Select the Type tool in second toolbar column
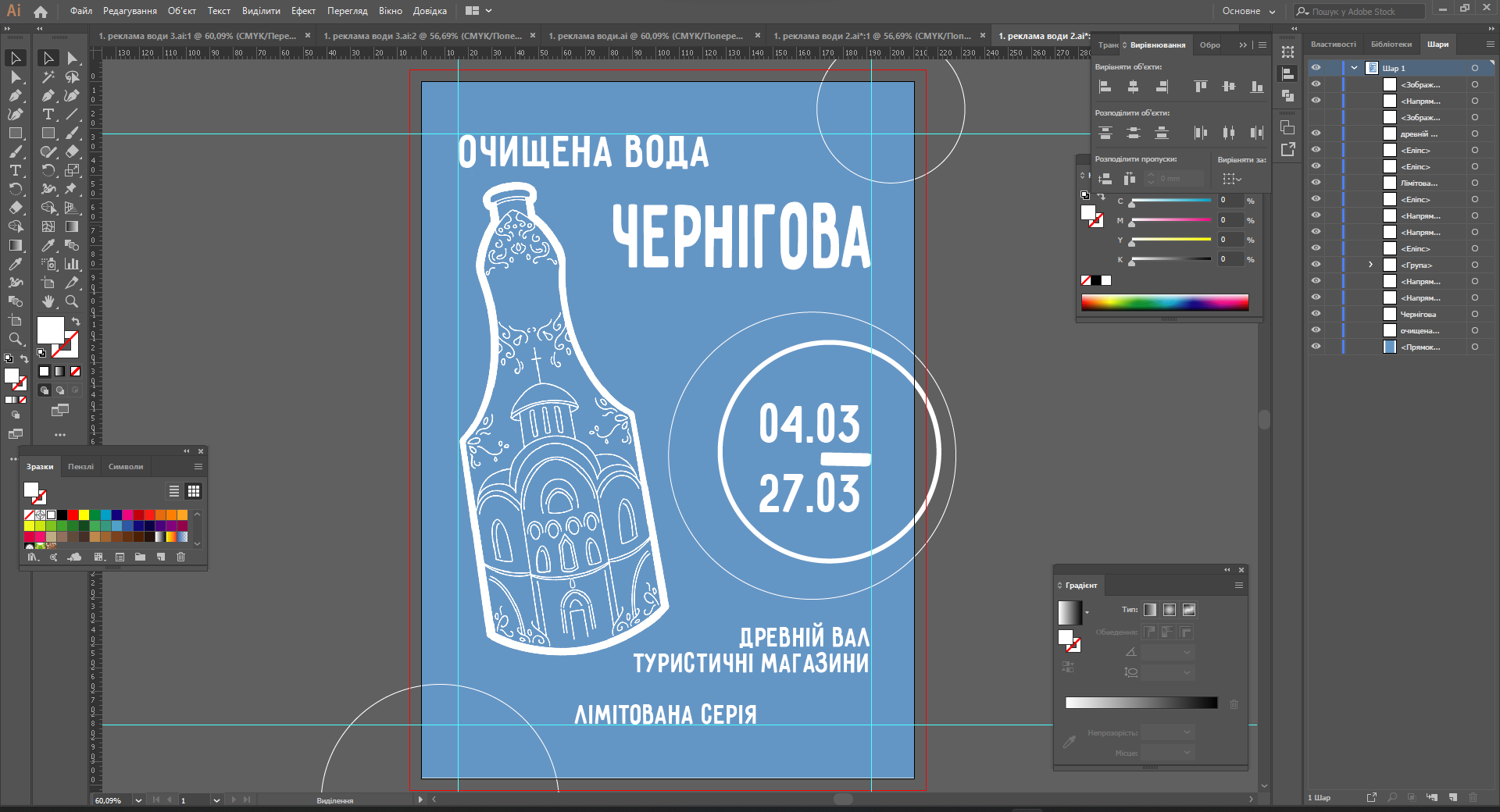This screenshot has width=1500, height=812. [x=48, y=115]
